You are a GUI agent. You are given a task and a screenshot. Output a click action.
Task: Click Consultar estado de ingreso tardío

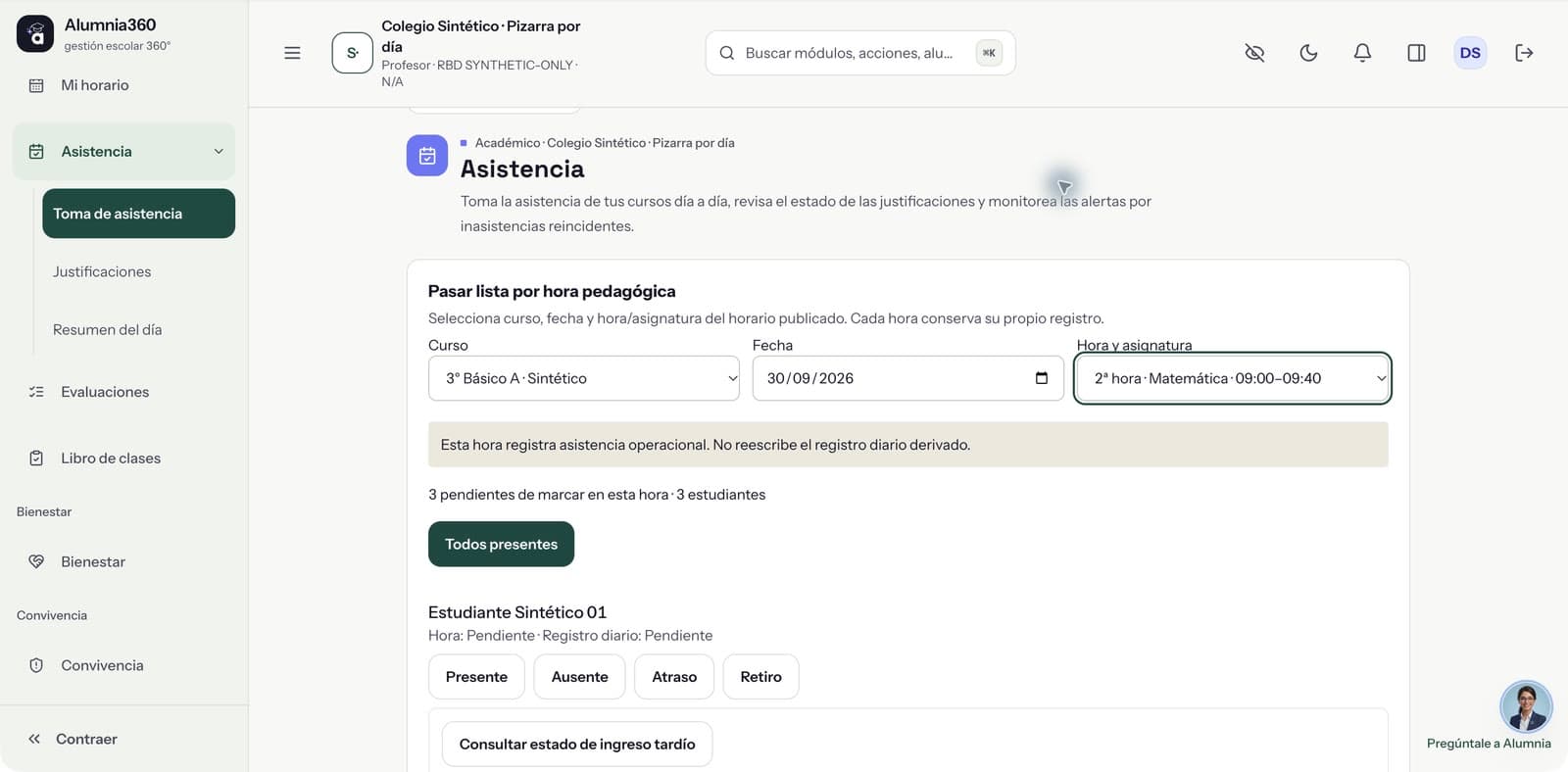pos(577,745)
